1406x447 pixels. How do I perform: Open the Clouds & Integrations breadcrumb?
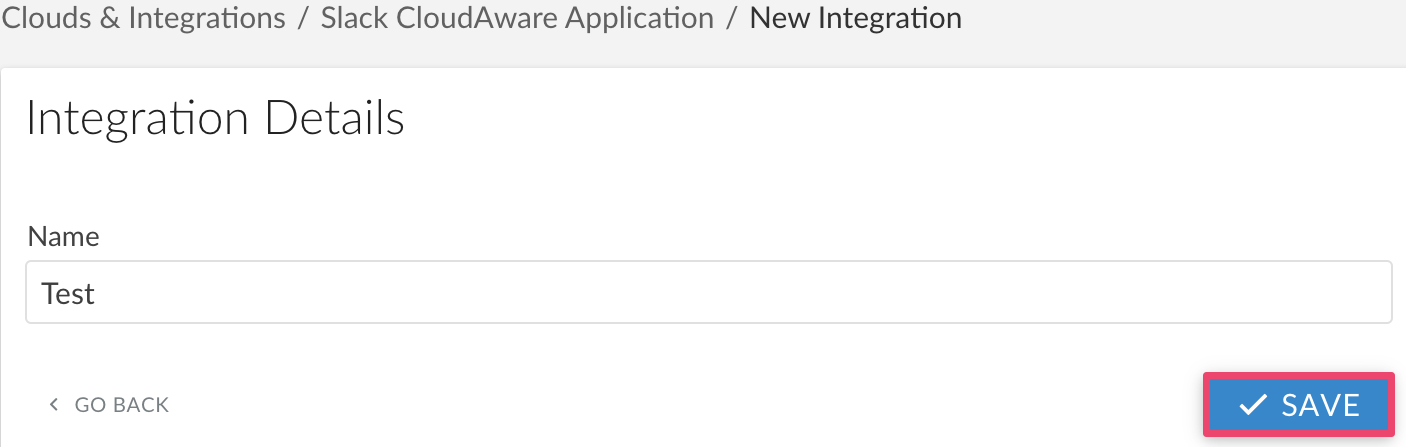tap(145, 18)
